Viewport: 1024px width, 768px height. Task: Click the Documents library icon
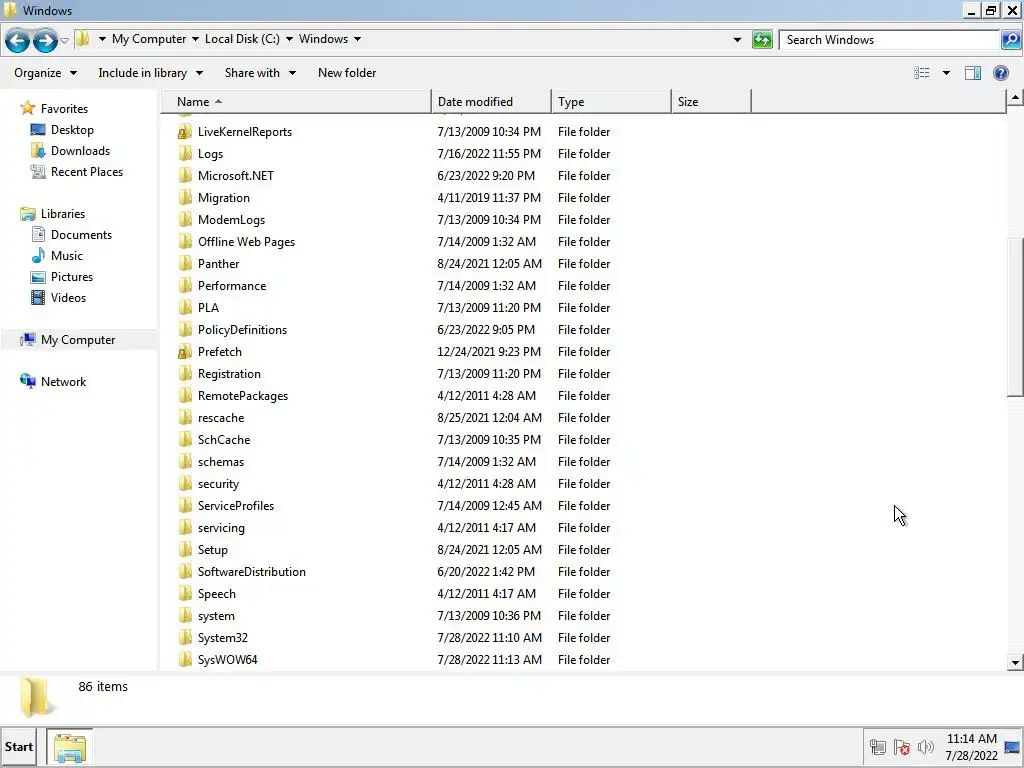[38, 234]
